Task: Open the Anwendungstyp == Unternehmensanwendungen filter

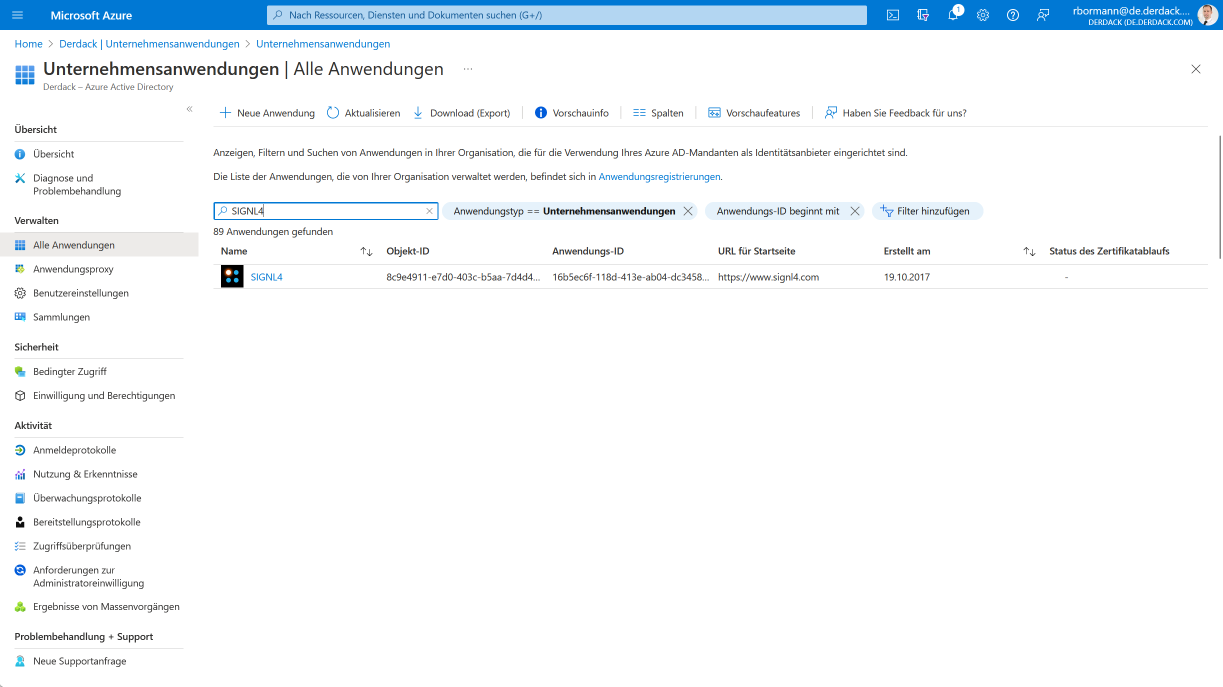Action: [x=564, y=211]
